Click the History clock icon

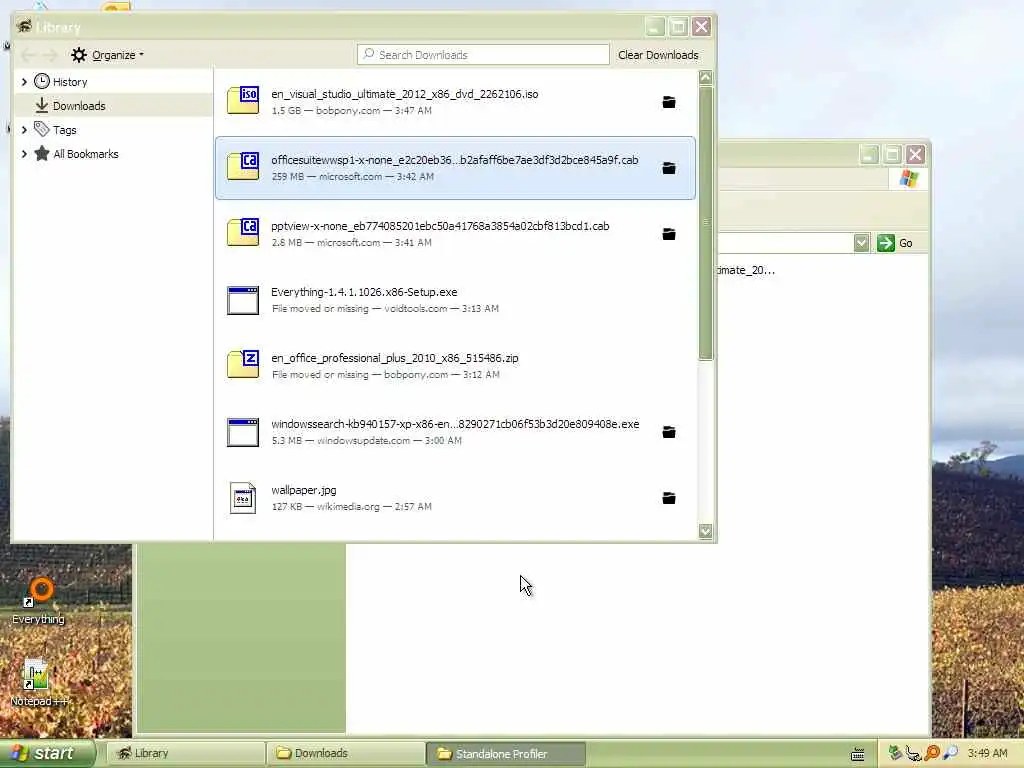click(x=42, y=81)
